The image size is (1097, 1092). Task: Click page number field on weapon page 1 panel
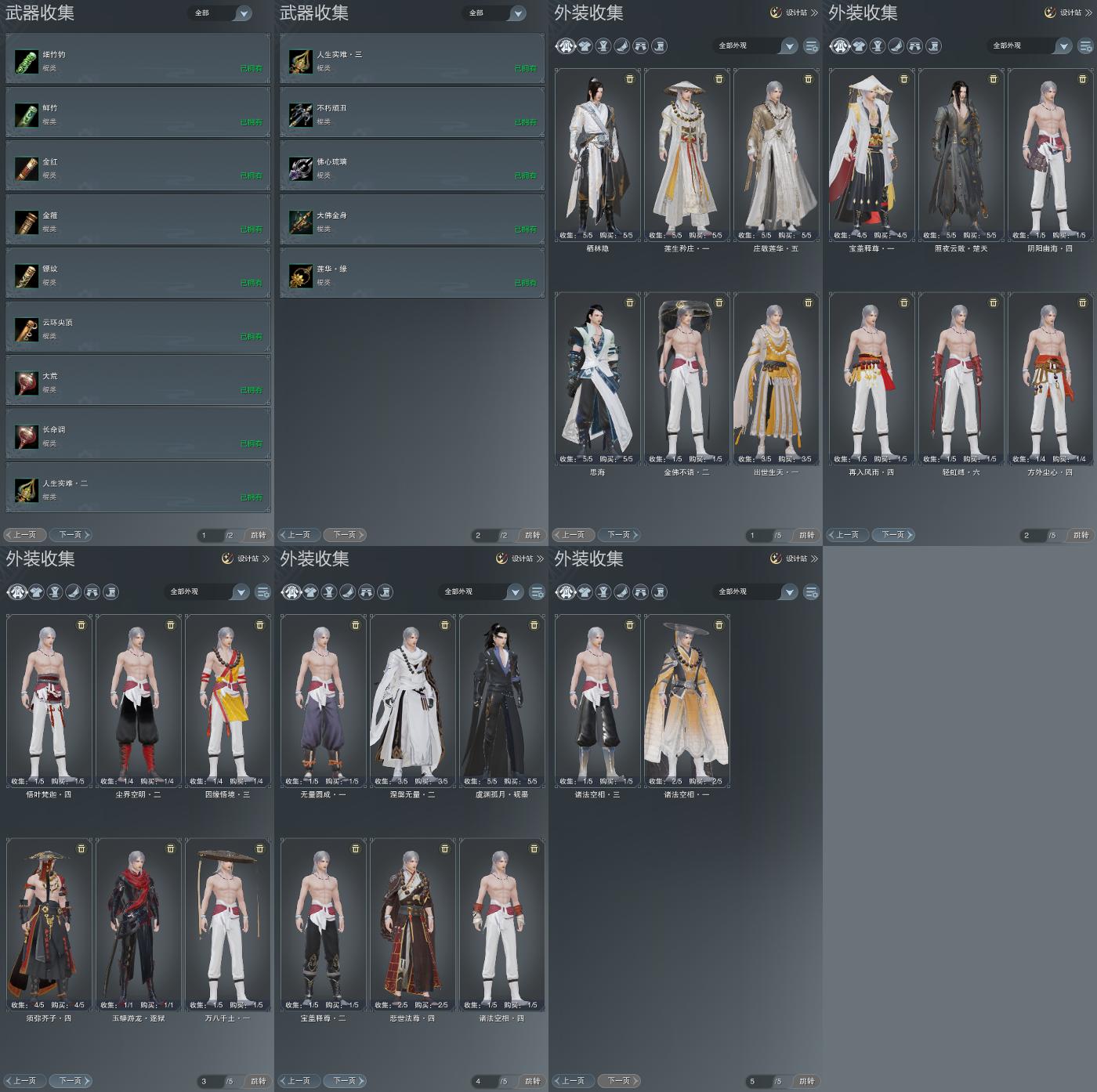pos(210,536)
